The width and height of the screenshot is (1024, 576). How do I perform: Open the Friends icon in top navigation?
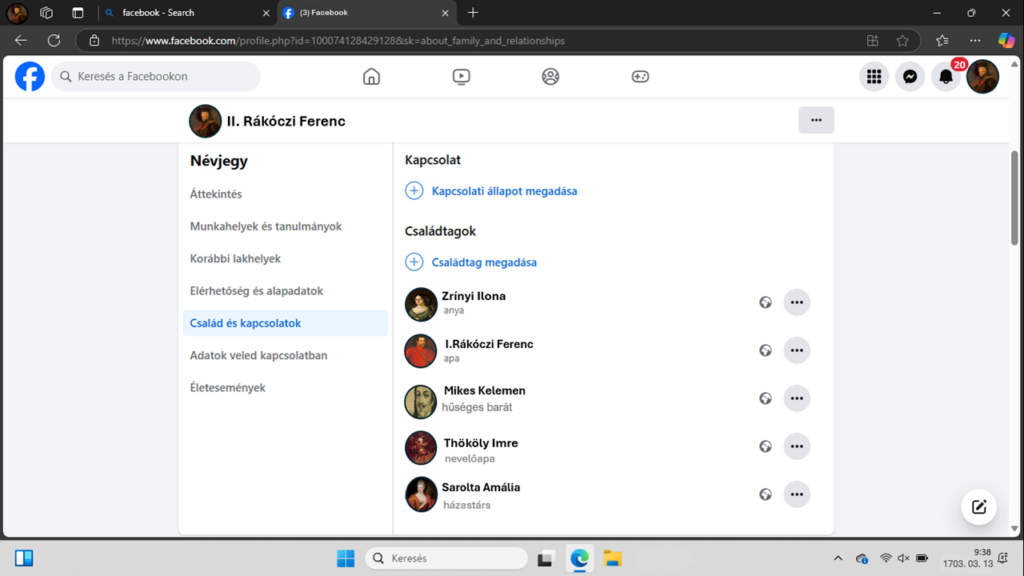[x=551, y=76]
